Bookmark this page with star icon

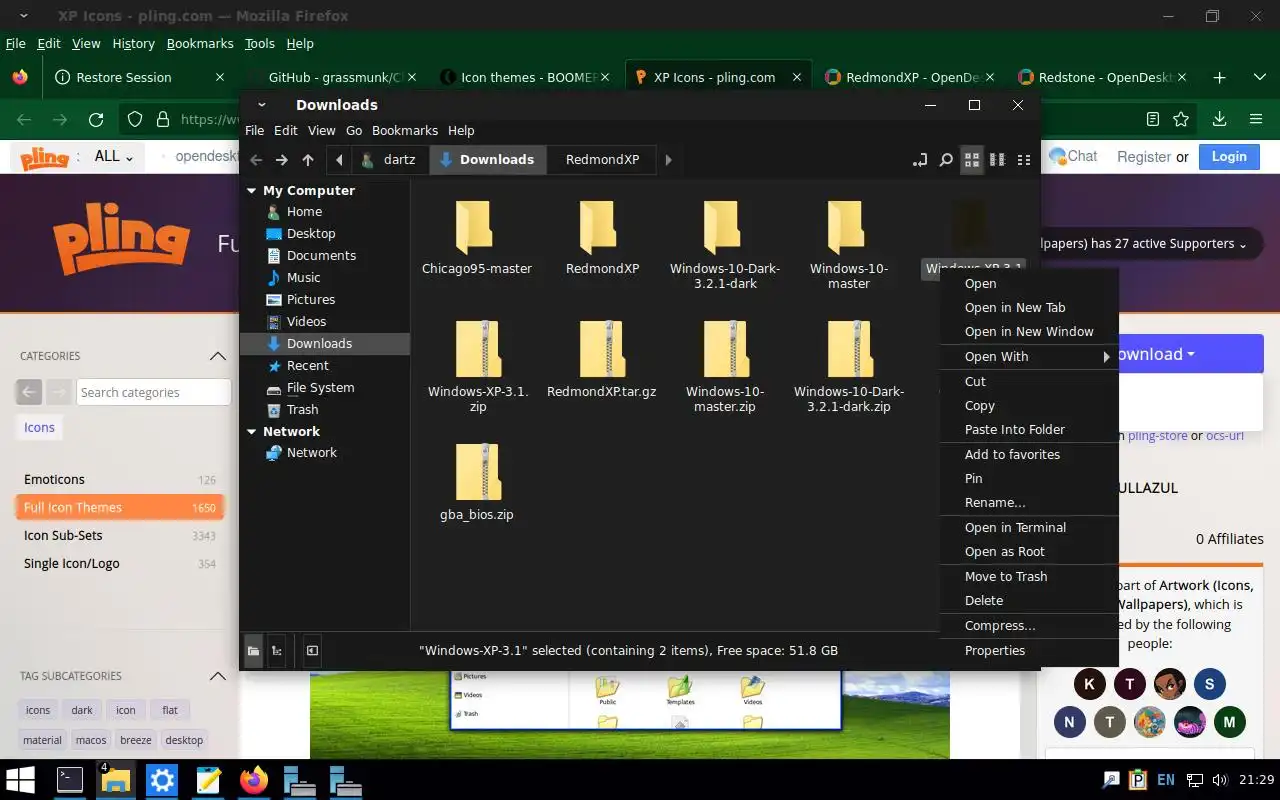click(x=1181, y=119)
